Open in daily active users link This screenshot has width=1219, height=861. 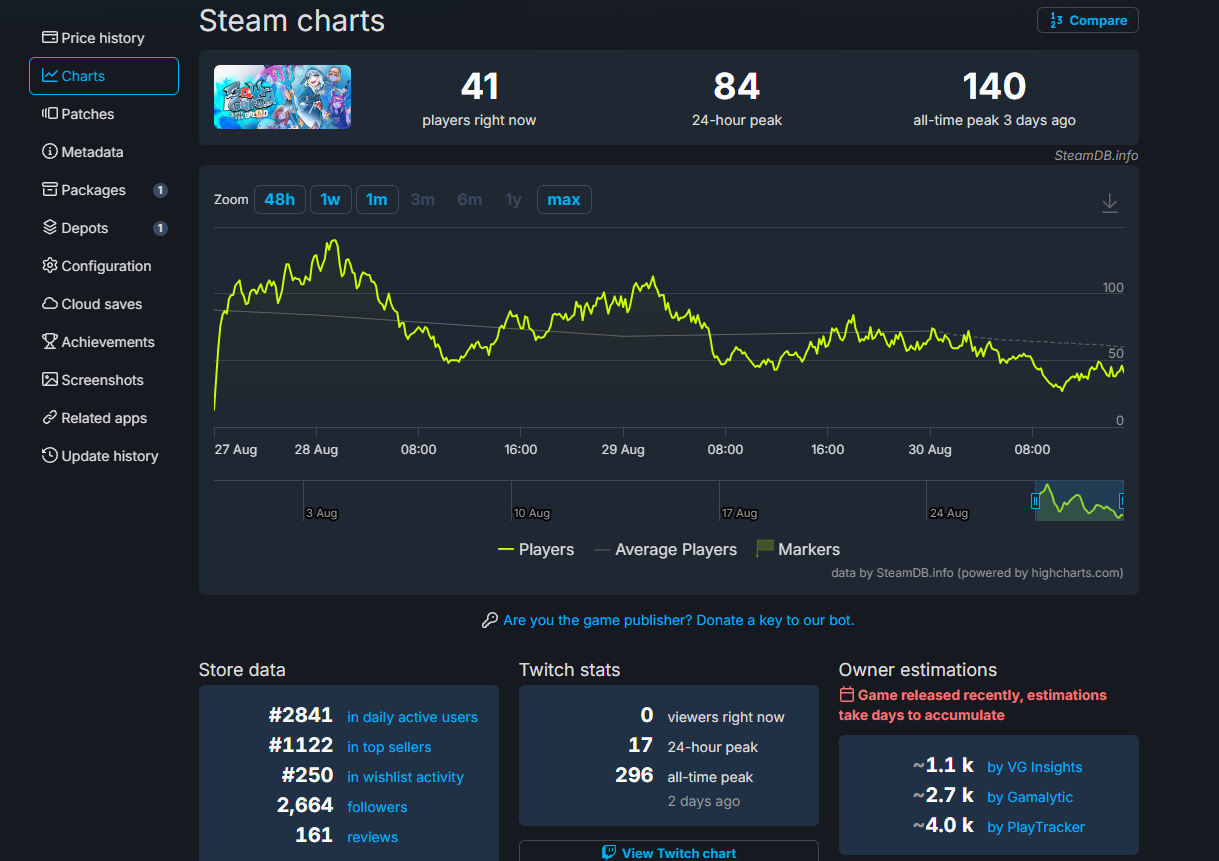[x=412, y=717]
